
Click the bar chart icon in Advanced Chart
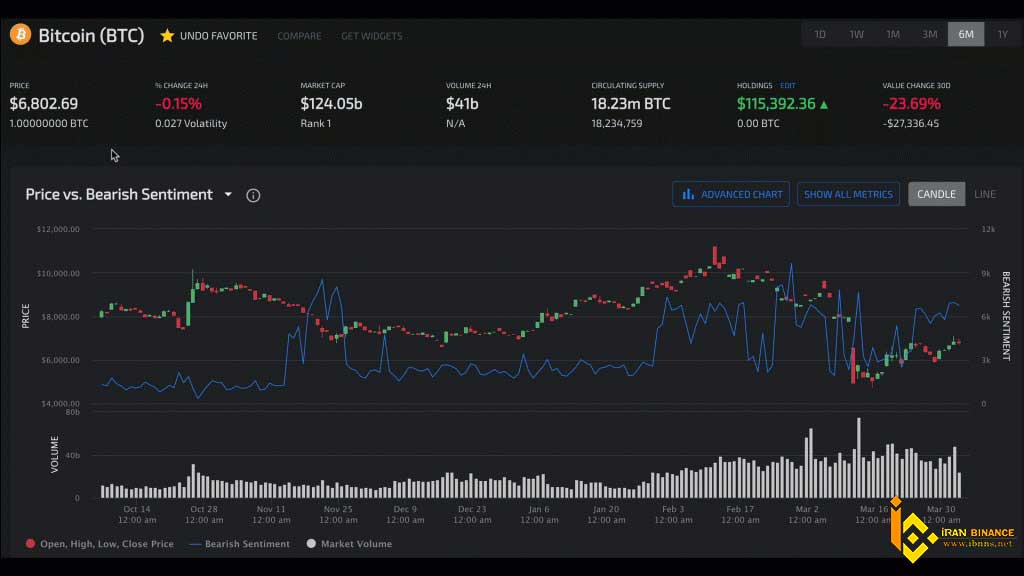pyautogui.click(x=688, y=194)
